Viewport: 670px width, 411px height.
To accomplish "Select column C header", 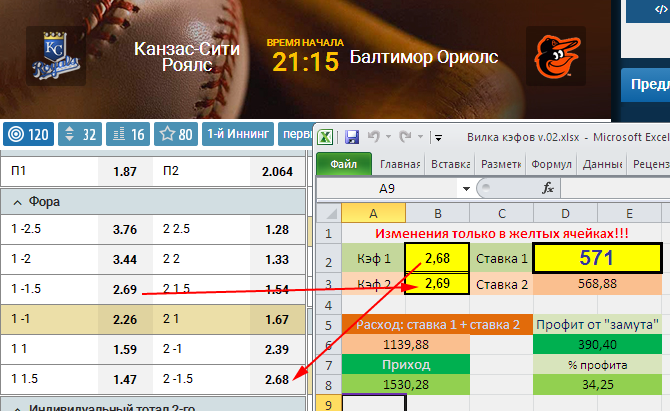I will click(501, 213).
